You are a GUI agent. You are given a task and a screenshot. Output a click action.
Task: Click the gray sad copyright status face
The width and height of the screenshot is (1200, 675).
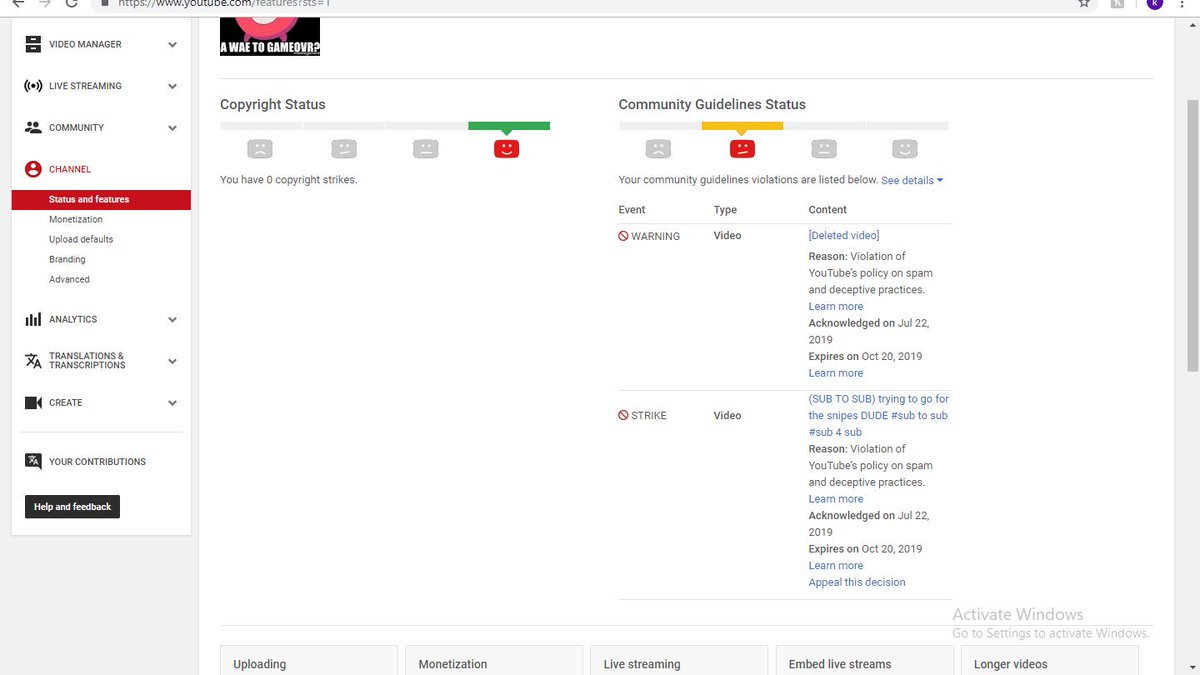click(260, 149)
